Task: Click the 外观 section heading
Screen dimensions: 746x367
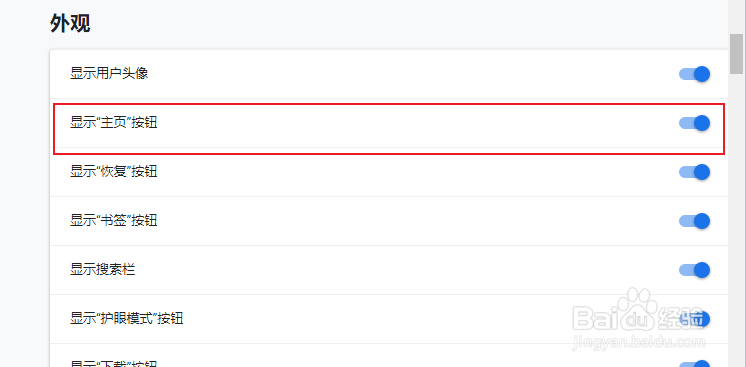Action: tap(70, 23)
